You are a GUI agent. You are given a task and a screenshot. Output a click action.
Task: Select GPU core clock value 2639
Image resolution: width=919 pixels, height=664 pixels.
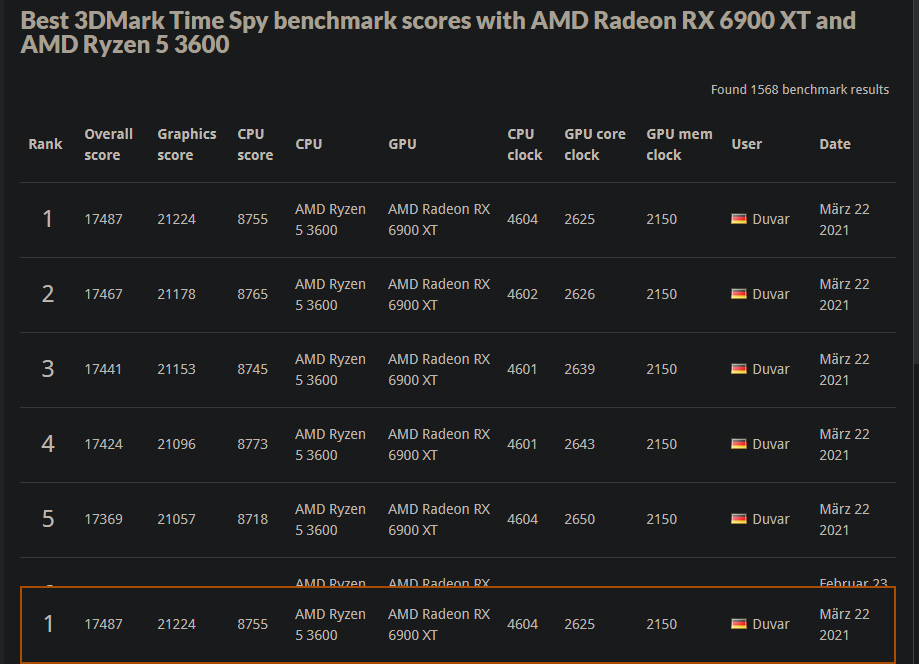pyautogui.click(x=580, y=369)
